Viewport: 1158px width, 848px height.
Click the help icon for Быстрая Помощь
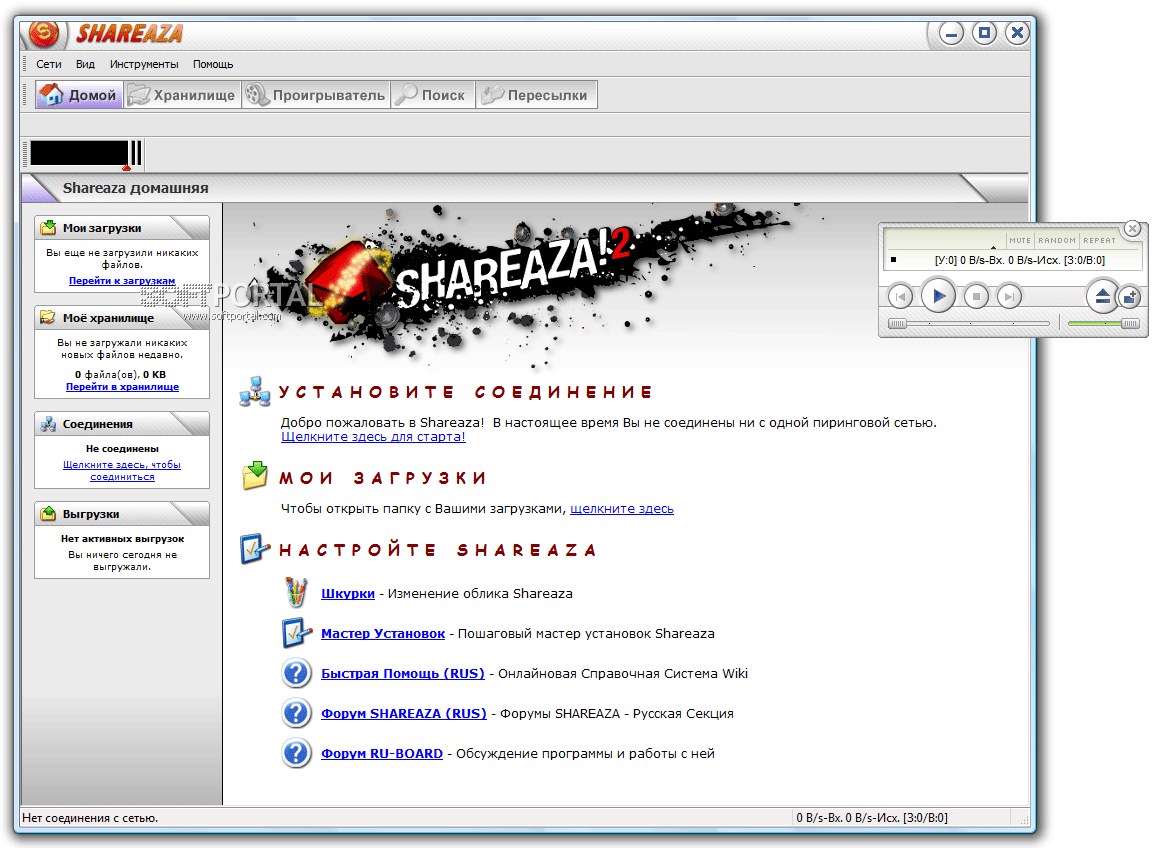[296, 673]
